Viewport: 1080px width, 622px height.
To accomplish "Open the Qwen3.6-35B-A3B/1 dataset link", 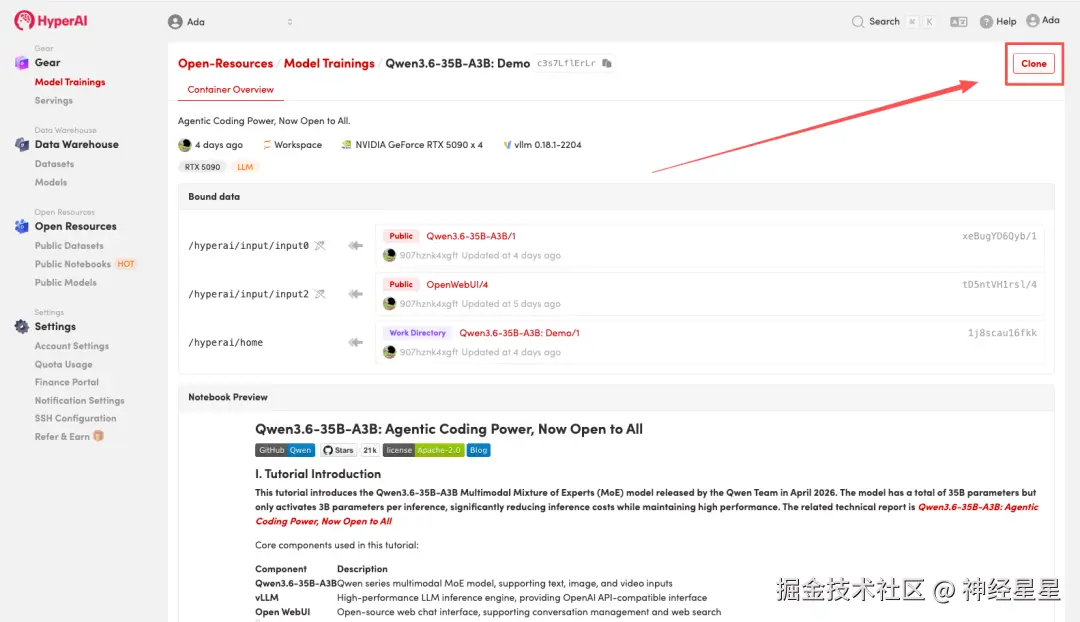I will (470, 236).
